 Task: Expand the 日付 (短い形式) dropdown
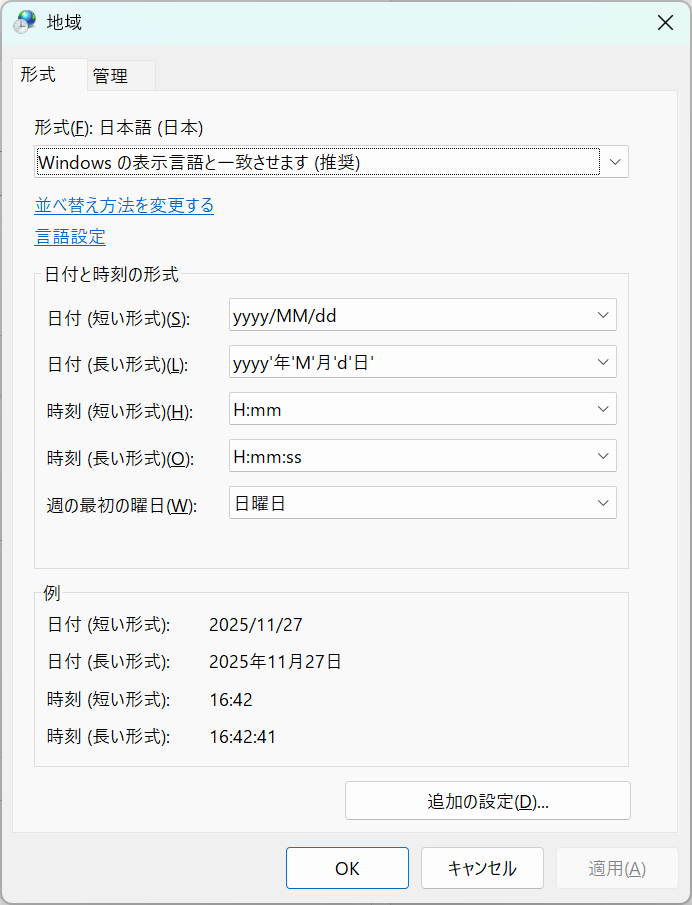(x=602, y=315)
